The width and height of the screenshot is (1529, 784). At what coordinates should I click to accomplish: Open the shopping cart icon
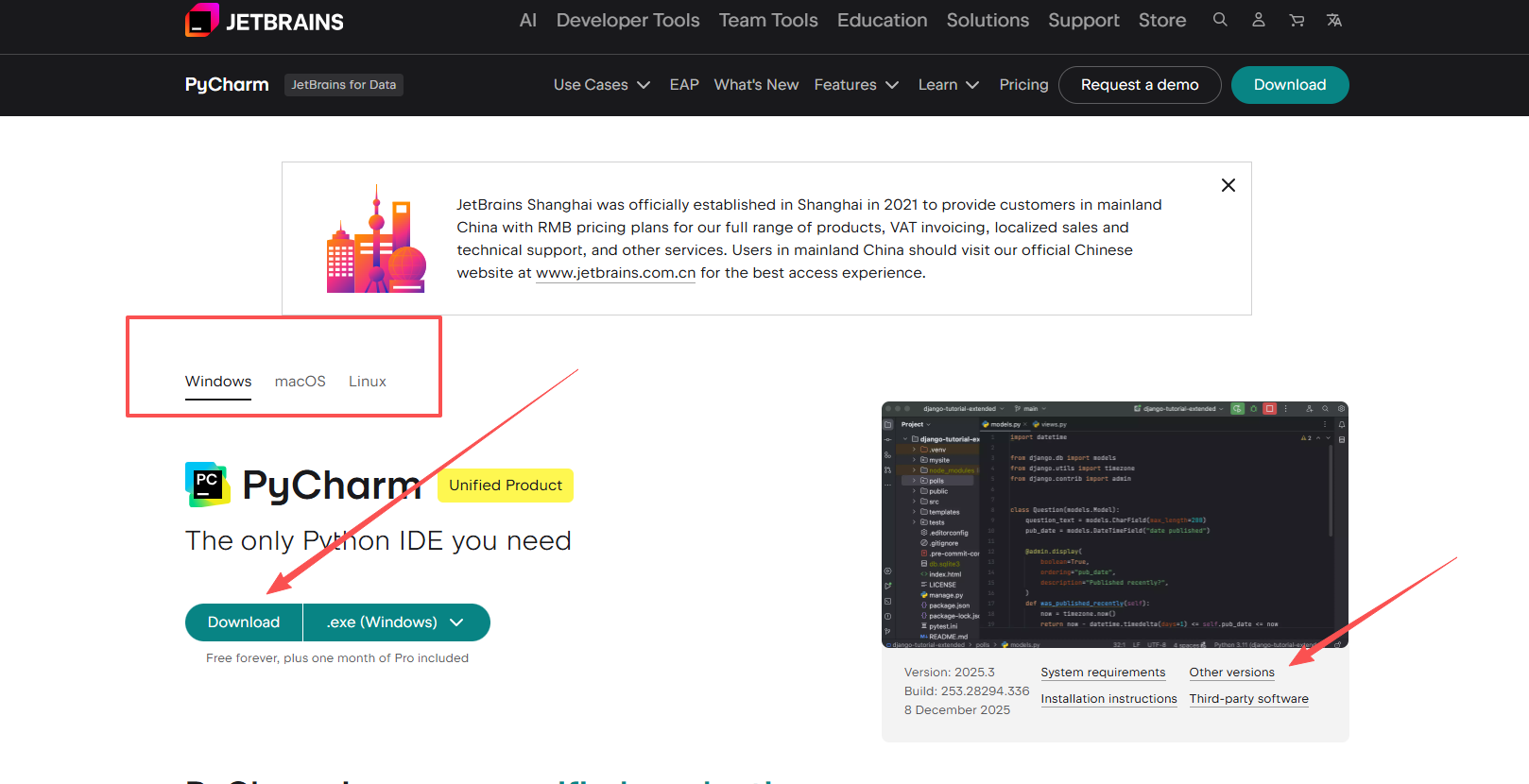[1297, 20]
